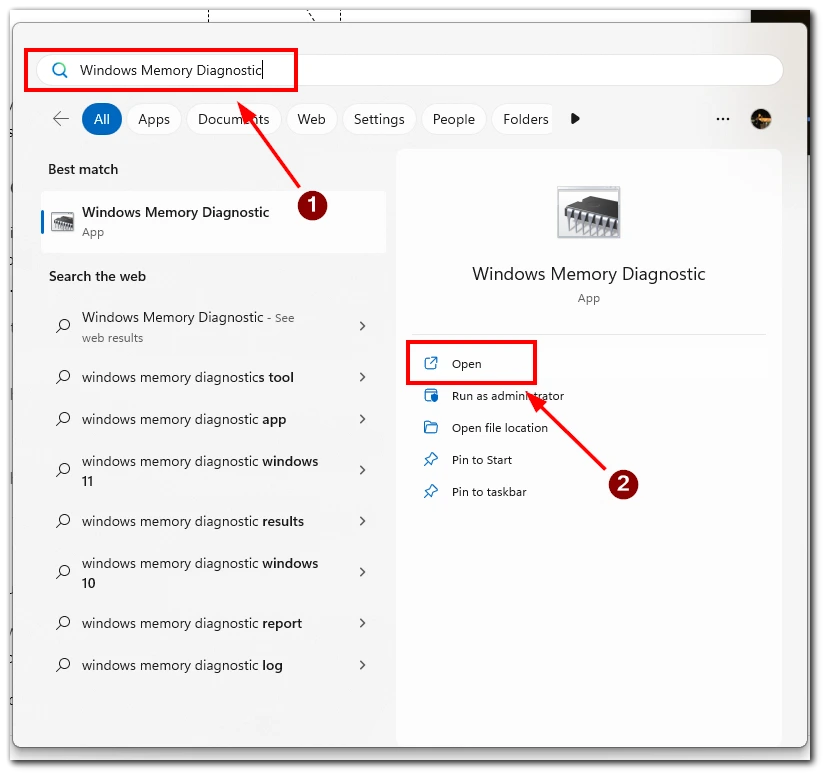This screenshot has height=778, width=828.
Task: Select 'windows memory diagnostic windows 10' suggestion
Action: coord(213,573)
